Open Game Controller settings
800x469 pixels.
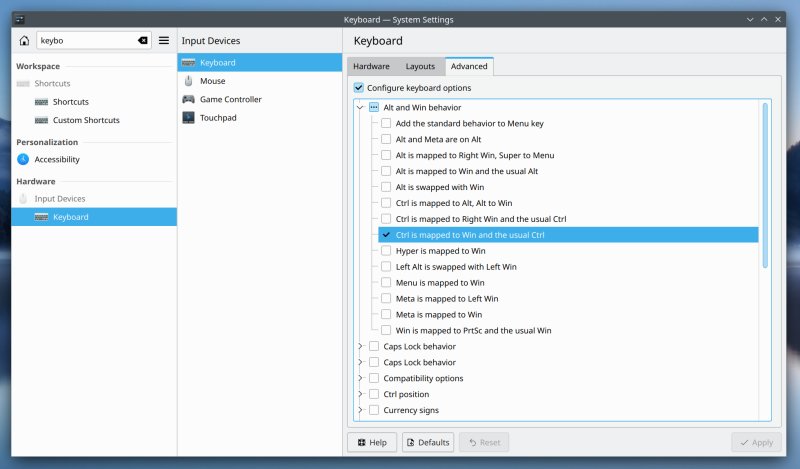pos(230,99)
